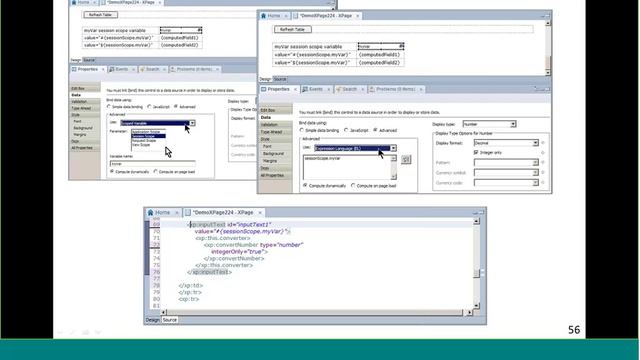Click diamond icon next to Currency symbol
The height and width of the screenshot is (360, 640).
click(543, 173)
